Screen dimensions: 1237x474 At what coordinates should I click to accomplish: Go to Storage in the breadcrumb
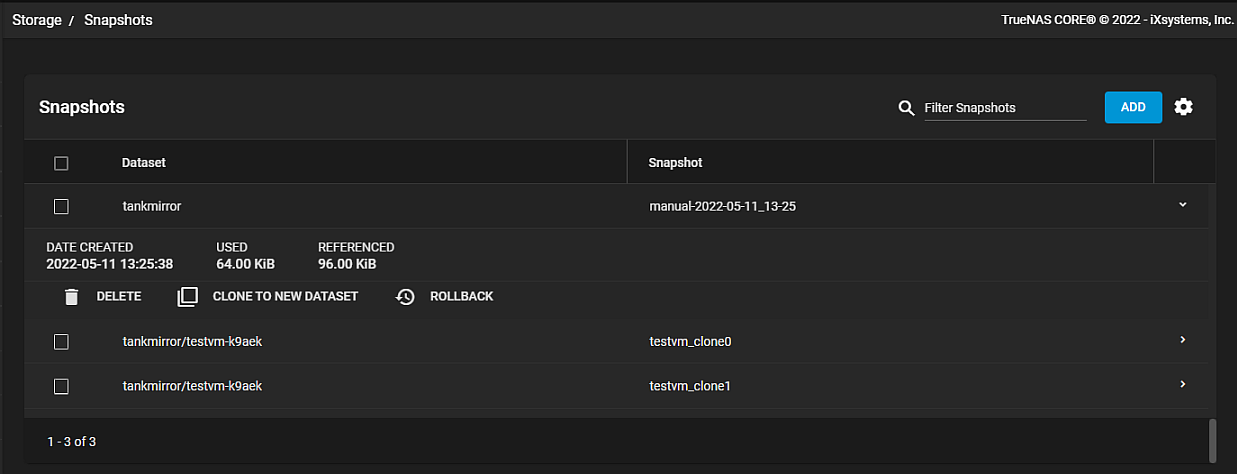[37, 20]
